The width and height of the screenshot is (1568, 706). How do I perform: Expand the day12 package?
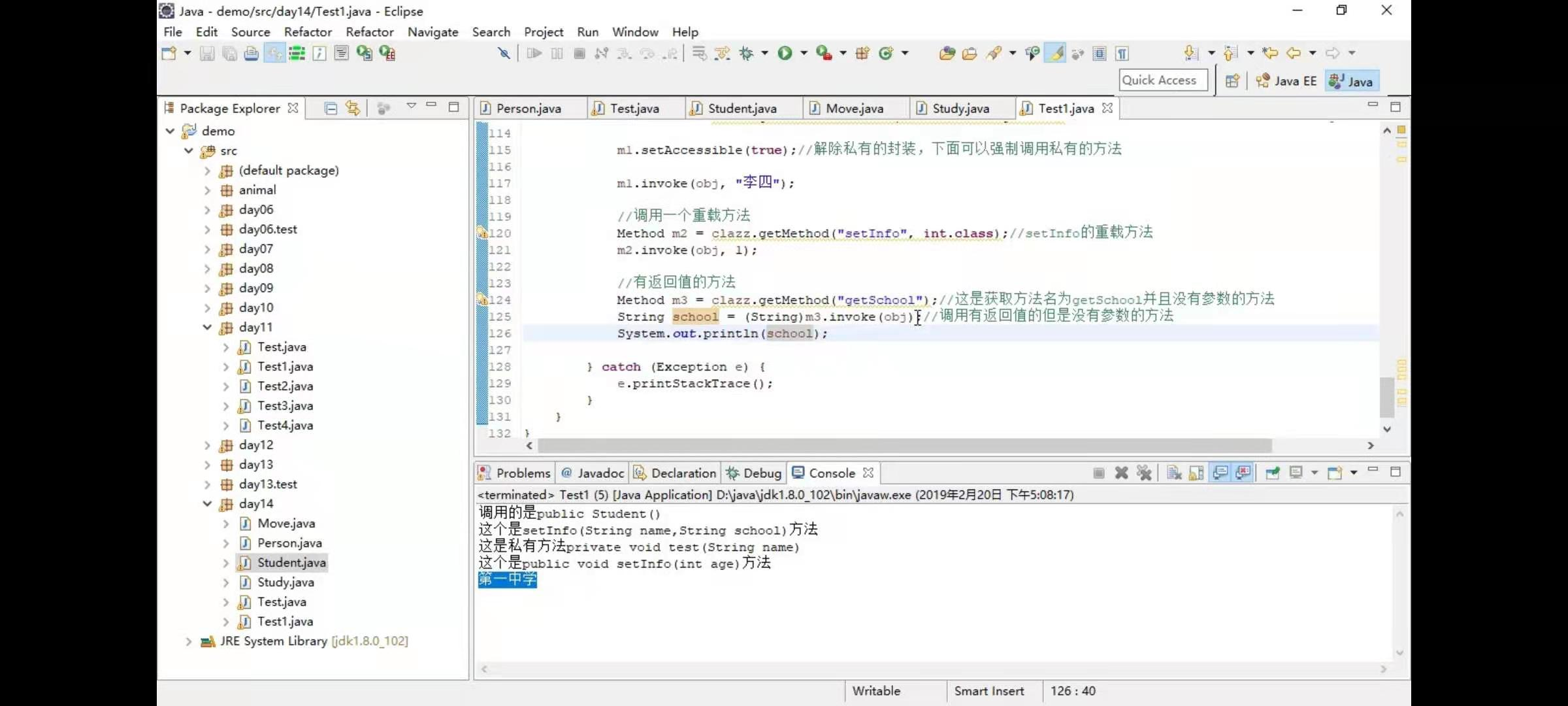tap(207, 445)
